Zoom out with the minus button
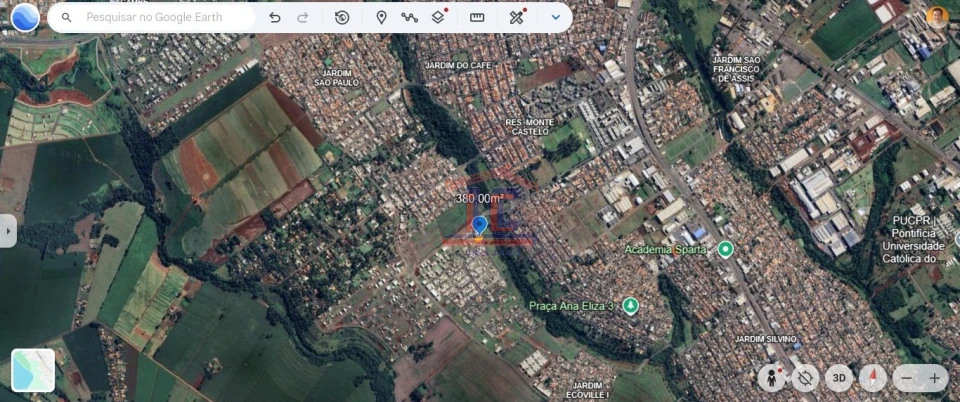The image size is (960, 402). coord(907,378)
